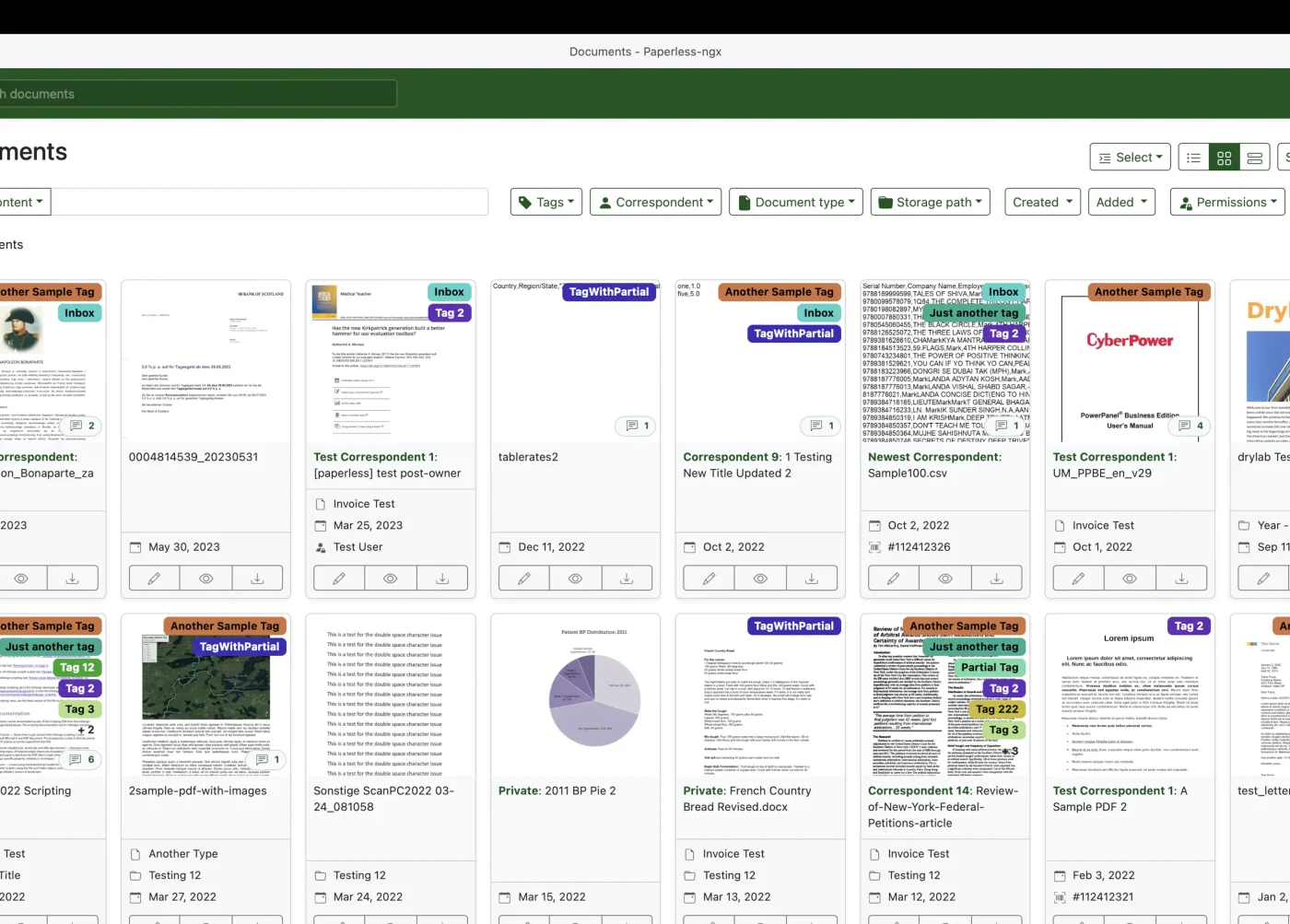Filter by Newest Correspondent link
Screen dimensions: 1290x924
[934, 457]
